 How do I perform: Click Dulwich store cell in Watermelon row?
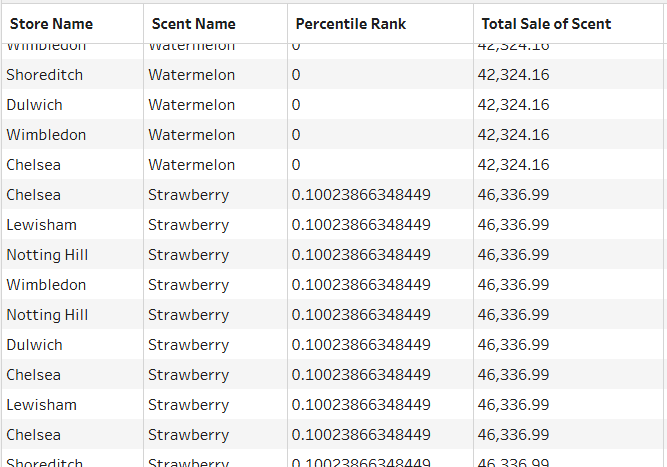point(34,105)
